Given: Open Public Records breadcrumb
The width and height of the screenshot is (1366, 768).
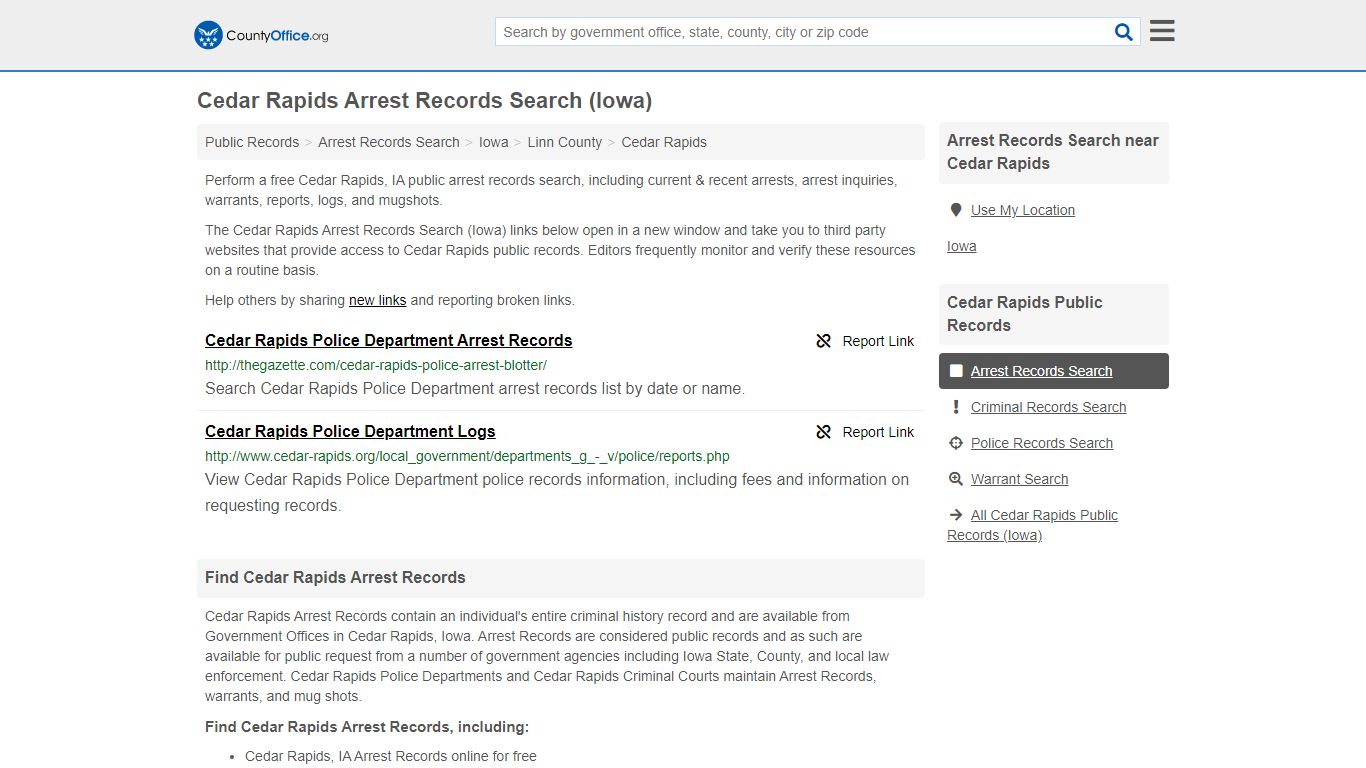Looking at the screenshot, I should click(252, 142).
